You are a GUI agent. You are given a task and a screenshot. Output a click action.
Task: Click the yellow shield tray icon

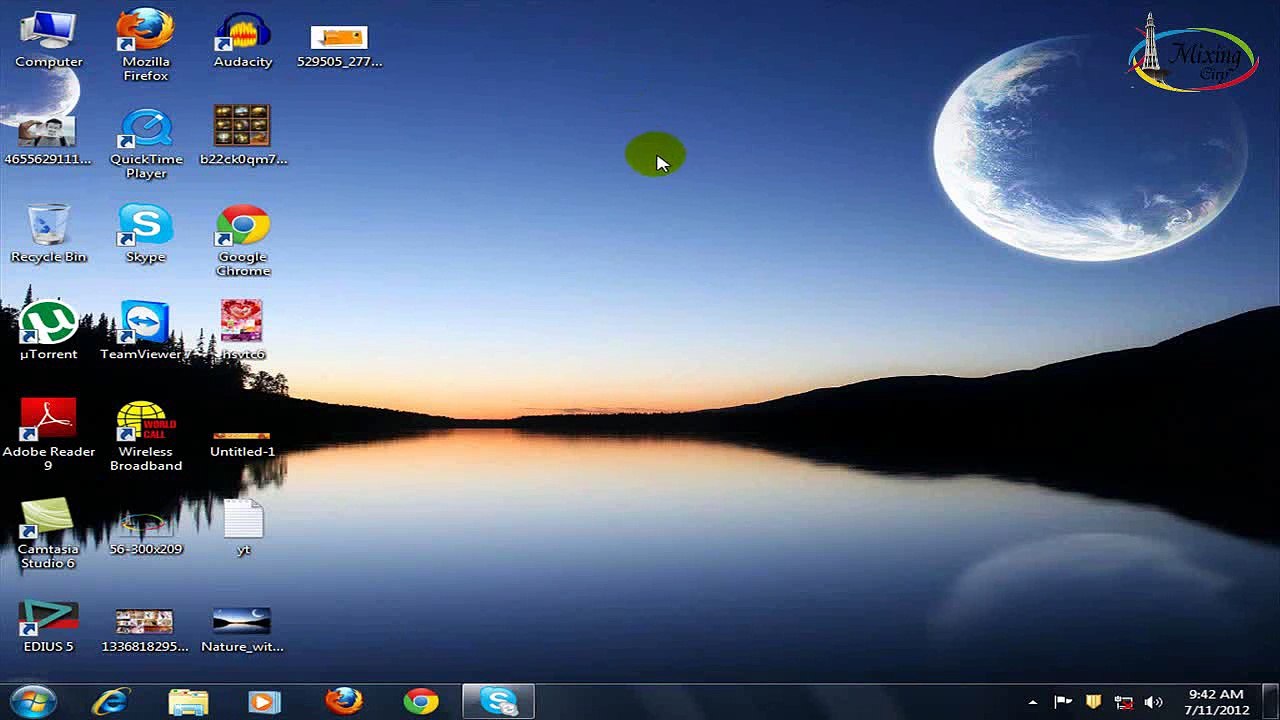click(1093, 702)
